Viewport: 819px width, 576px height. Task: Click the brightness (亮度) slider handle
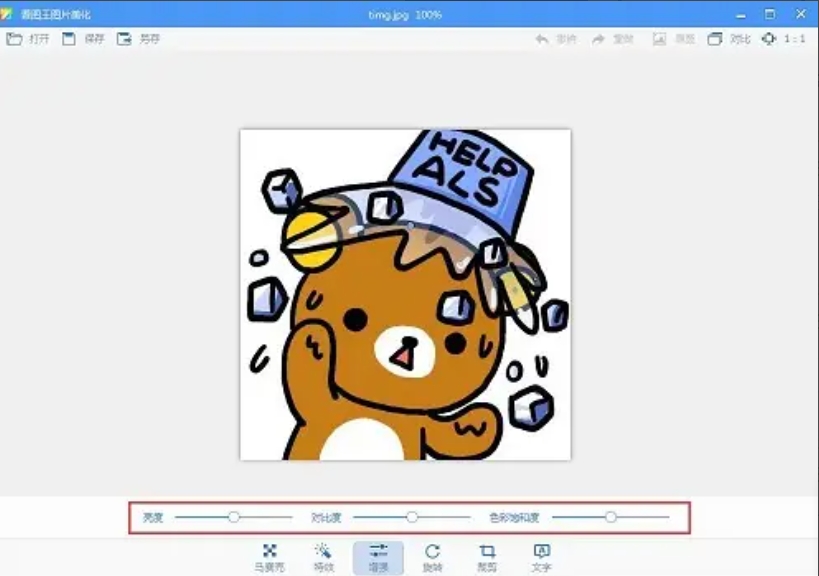233,517
